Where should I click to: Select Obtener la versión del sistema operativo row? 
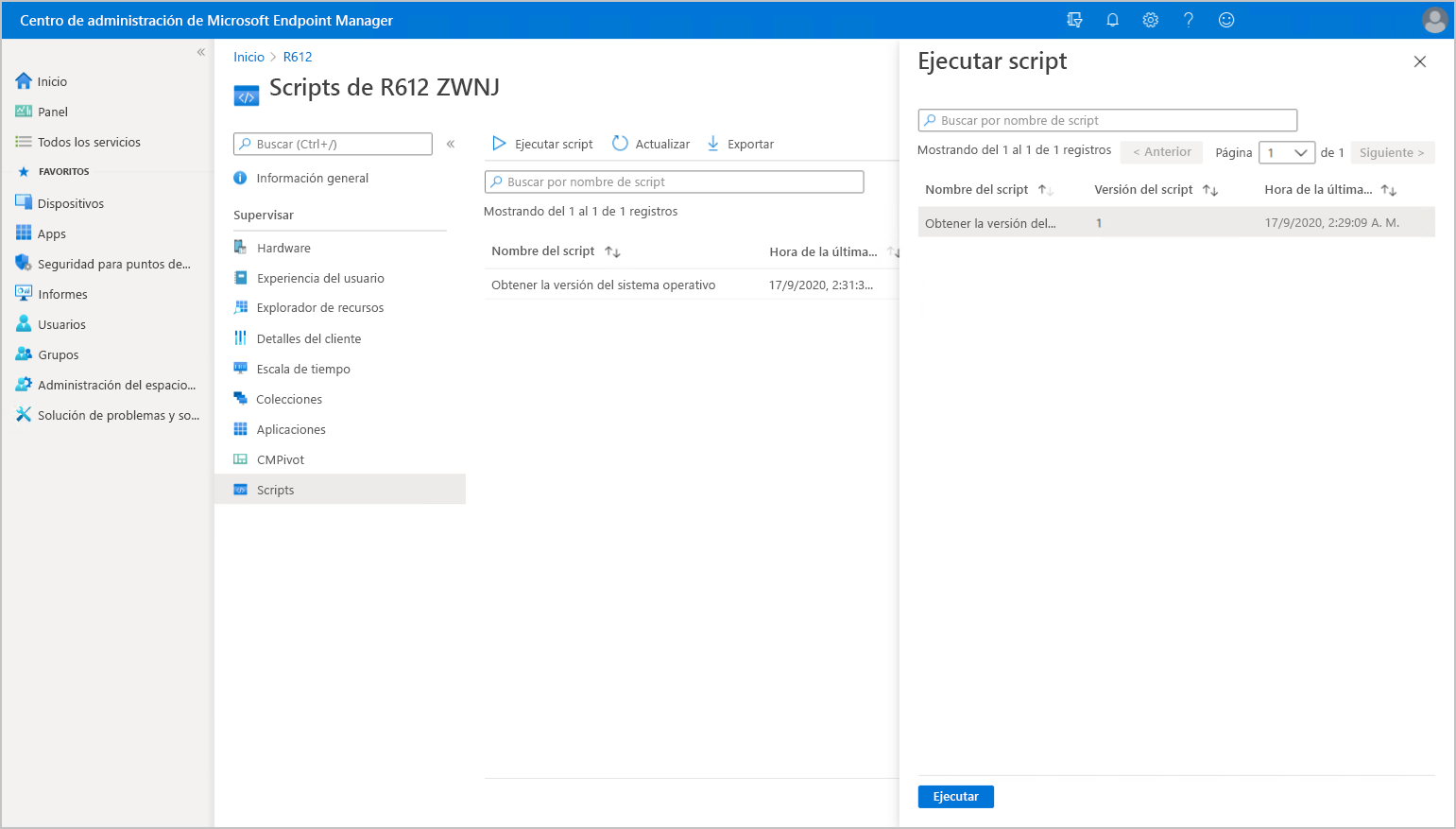pyautogui.click(x=691, y=285)
